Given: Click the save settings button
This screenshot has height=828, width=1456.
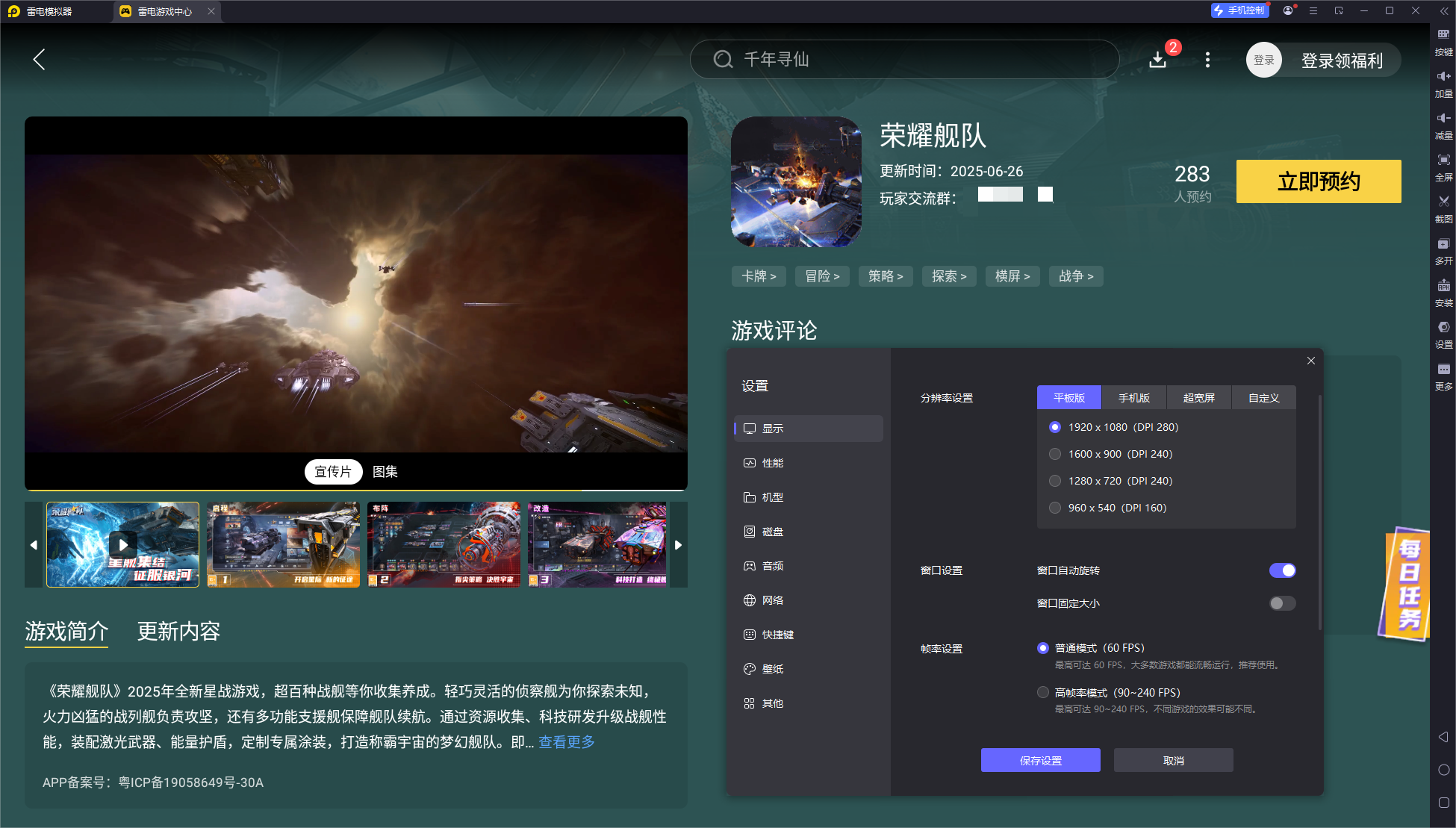Looking at the screenshot, I should coord(1040,760).
